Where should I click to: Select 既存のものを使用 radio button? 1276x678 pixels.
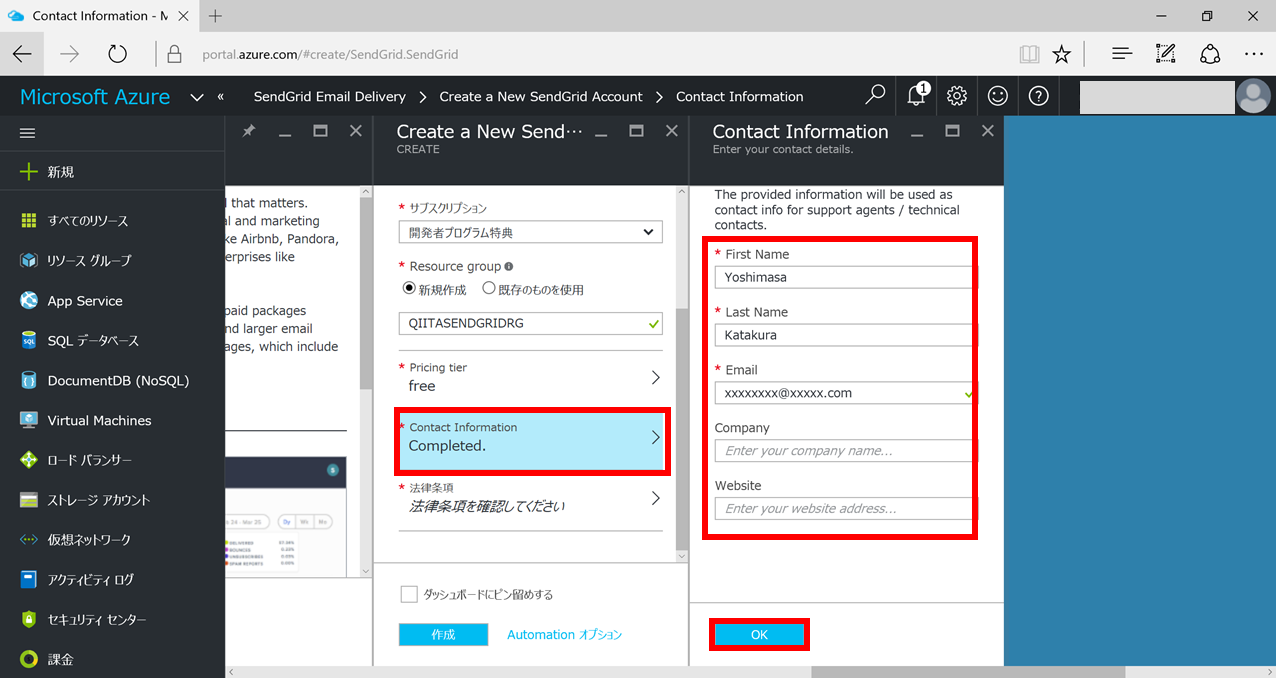coord(489,288)
